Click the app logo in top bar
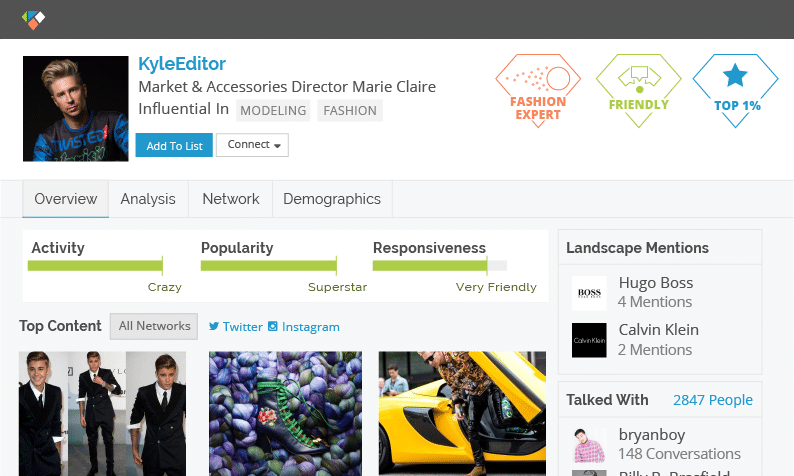This screenshot has height=476, width=794. pyautogui.click(x=34, y=19)
